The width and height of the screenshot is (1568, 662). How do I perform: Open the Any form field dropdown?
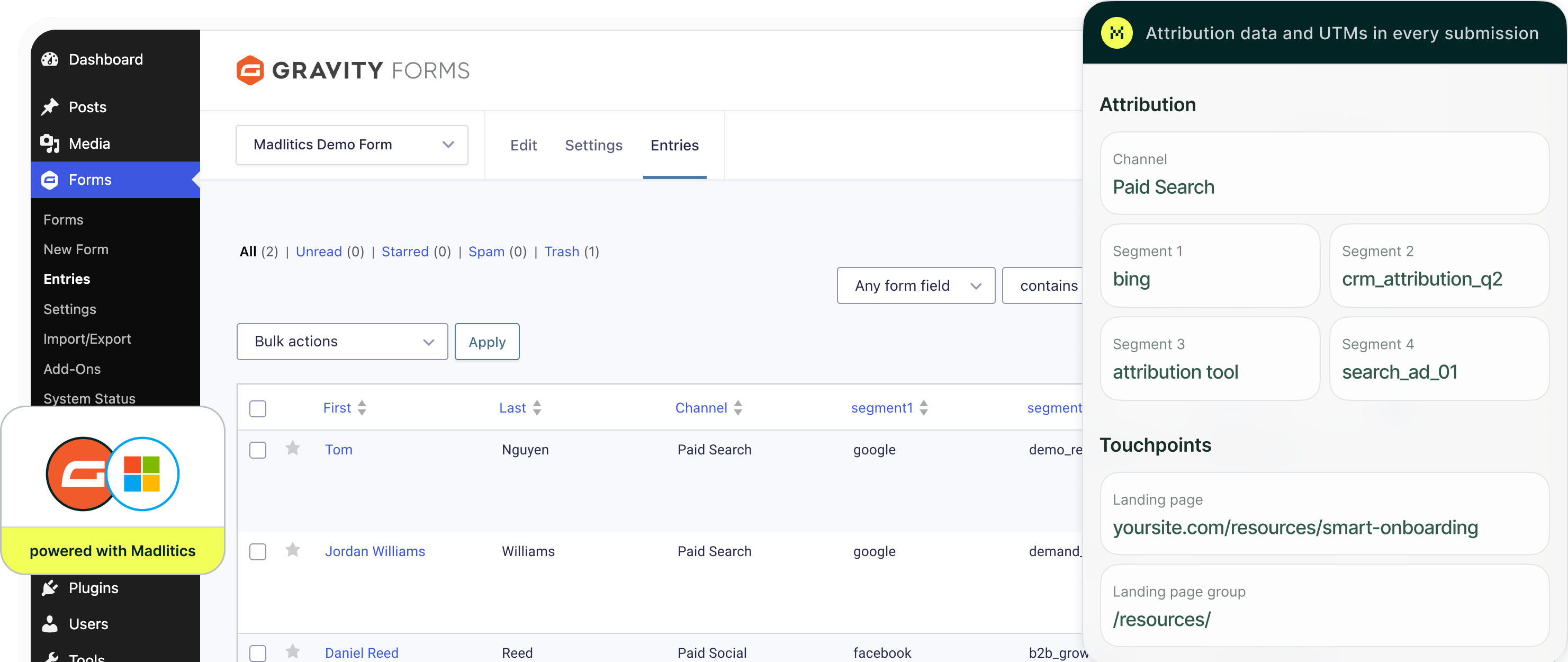coord(916,285)
